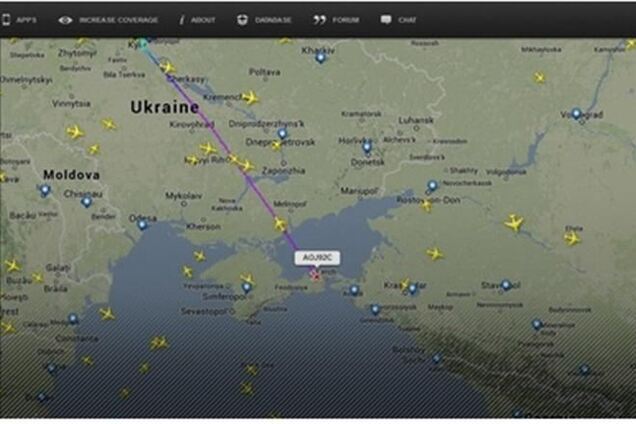Click the flight callsign label popup

317,258
